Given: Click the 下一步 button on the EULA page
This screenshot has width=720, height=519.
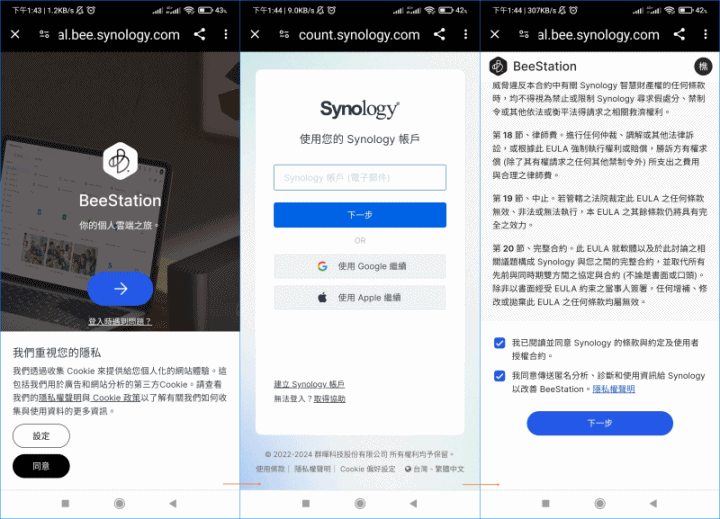Looking at the screenshot, I should tap(600, 423).
